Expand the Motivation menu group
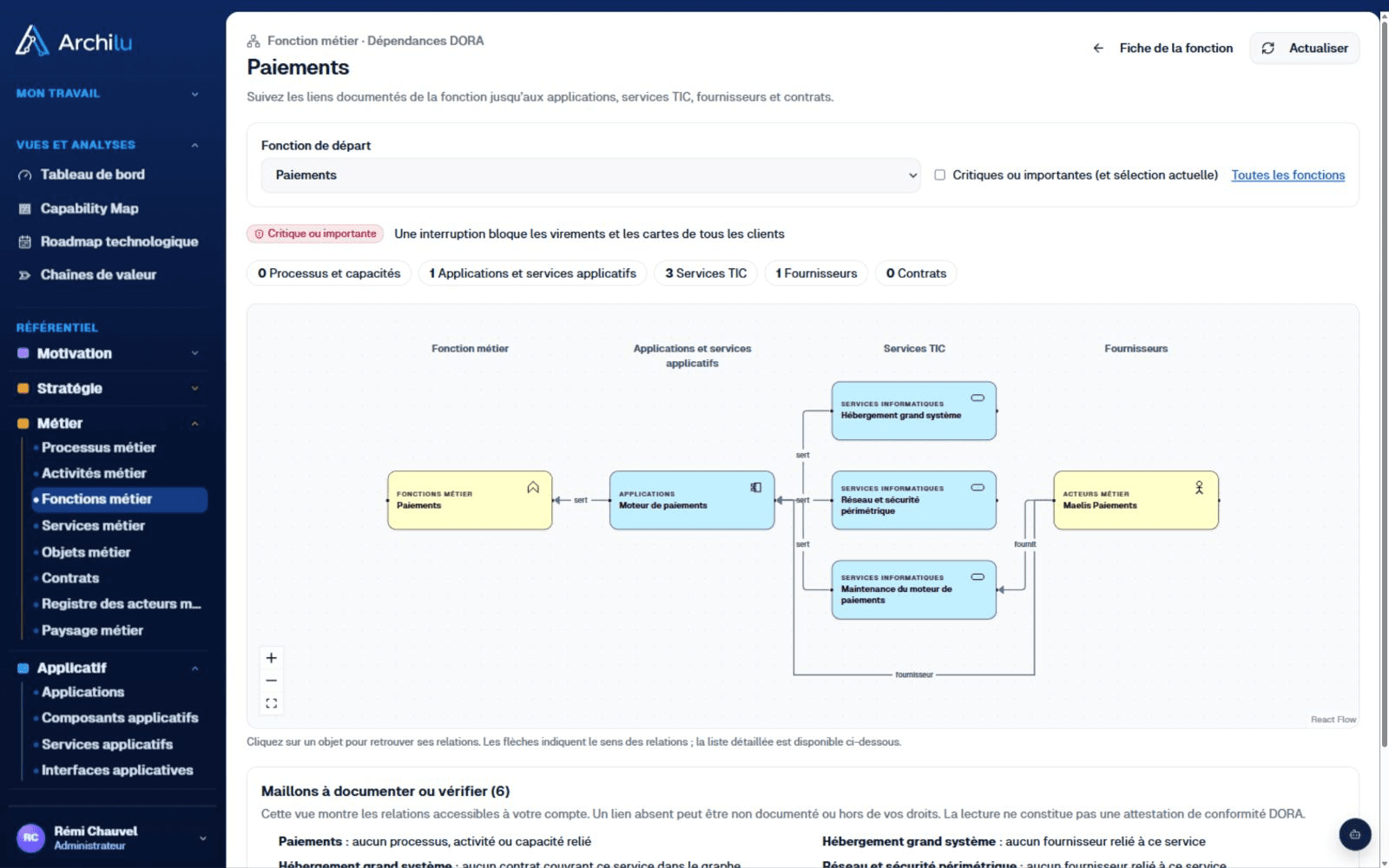Viewport: 1389px width, 868px height. (108, 354)
